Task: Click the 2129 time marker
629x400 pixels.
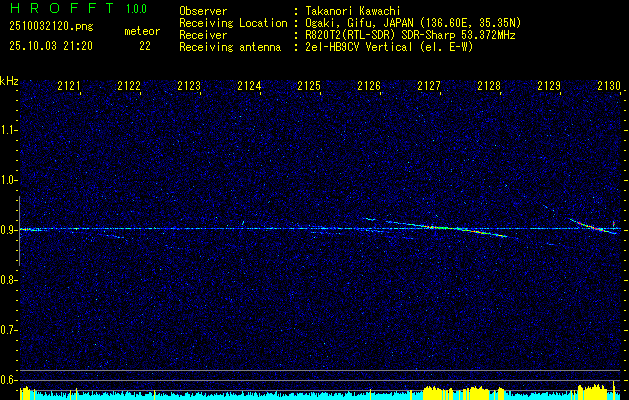Action: (549, 85)
